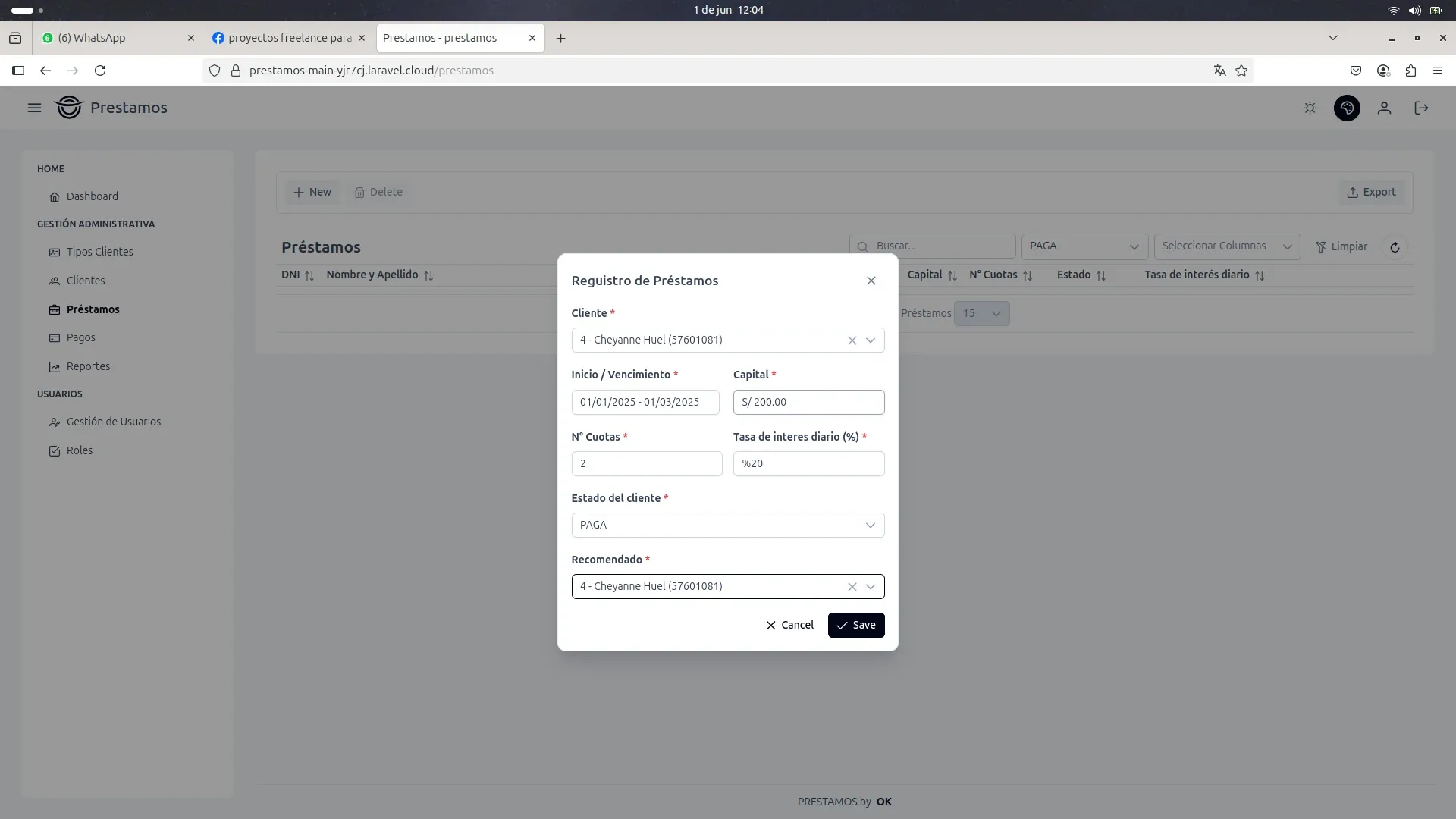
Task: Click the table refresh icon
Action: [x=1394, y=247]
